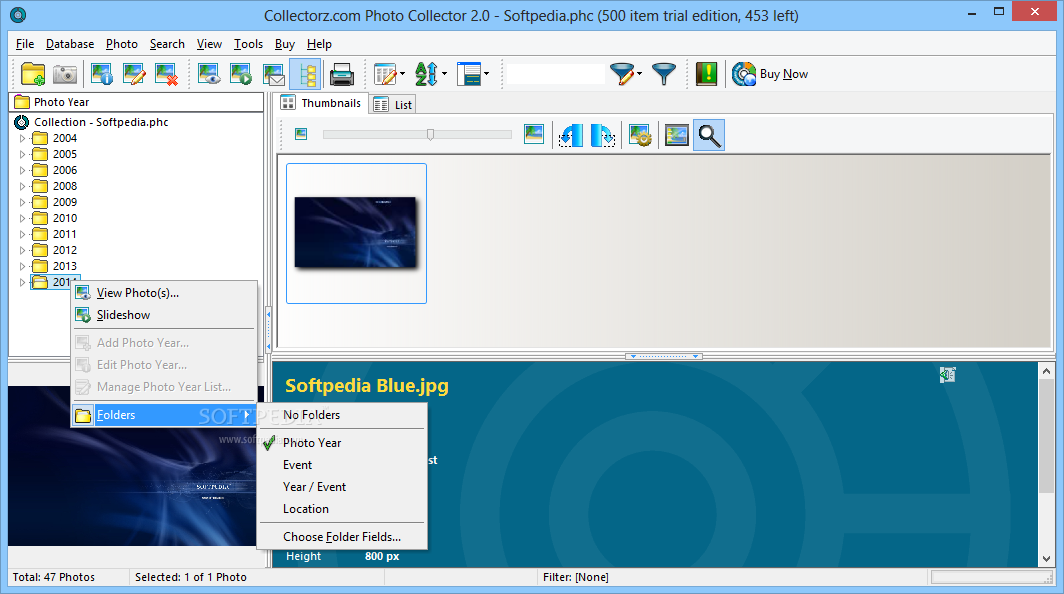This screenshot has height=594, width=1064.
Task: Switch to the Thumbnails tab
Action: tap(321, 103)
